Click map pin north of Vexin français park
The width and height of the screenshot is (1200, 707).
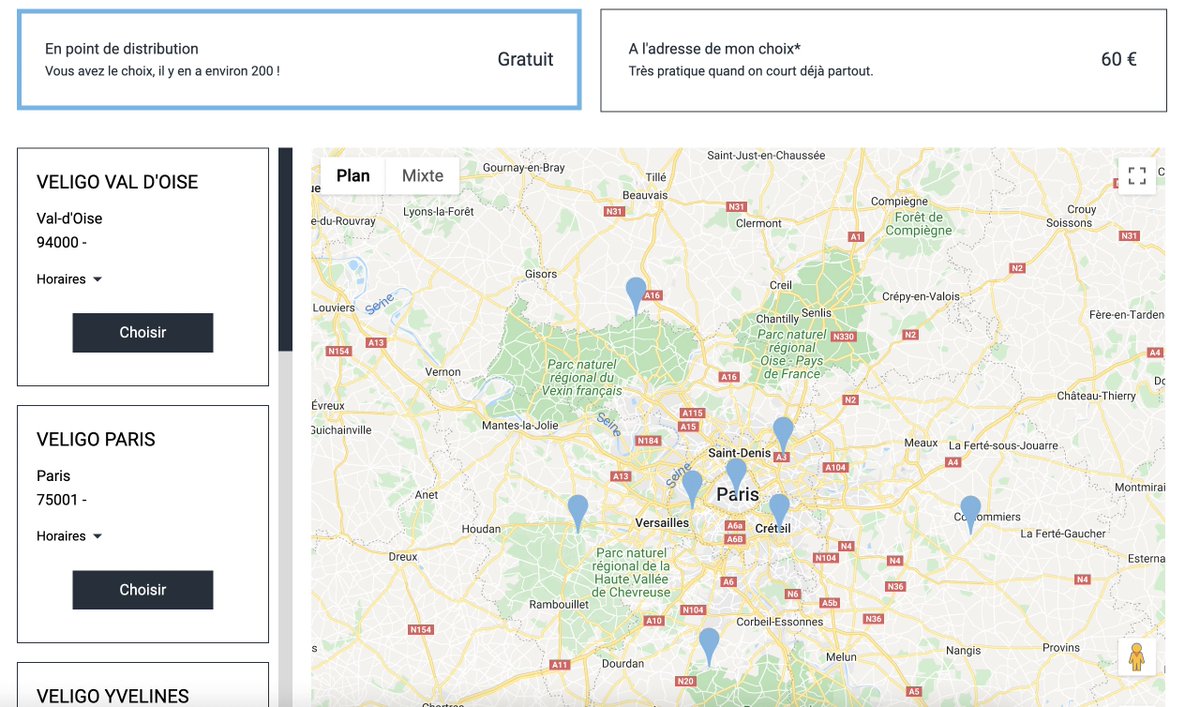635,297
